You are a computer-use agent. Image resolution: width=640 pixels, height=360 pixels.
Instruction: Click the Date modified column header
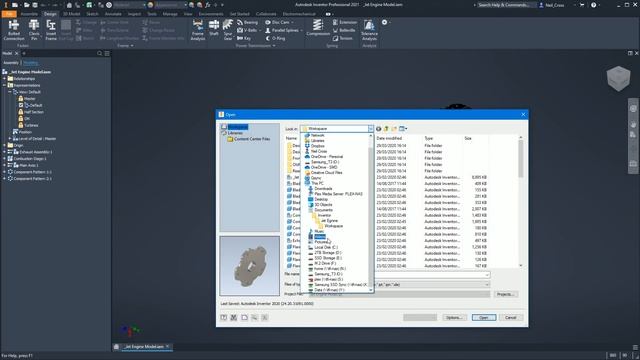(x=389, y=138)
